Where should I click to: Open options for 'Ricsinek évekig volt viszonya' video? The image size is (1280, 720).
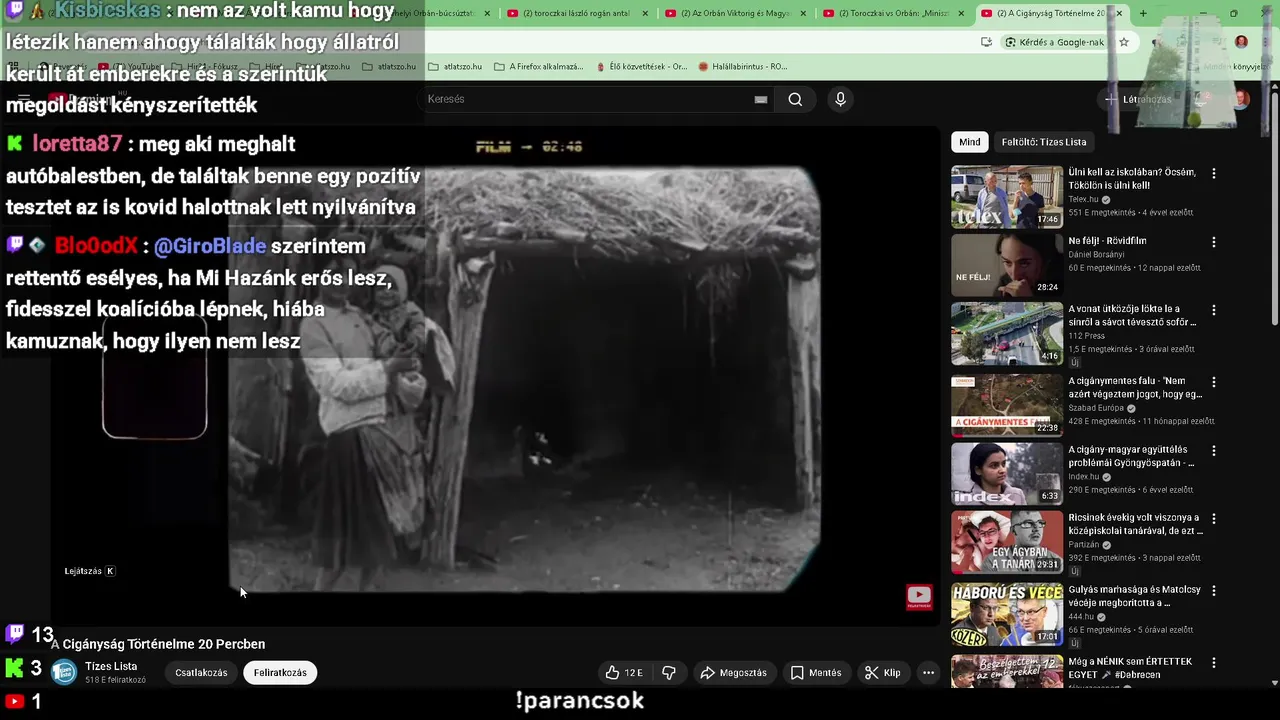click(1214, 519)
